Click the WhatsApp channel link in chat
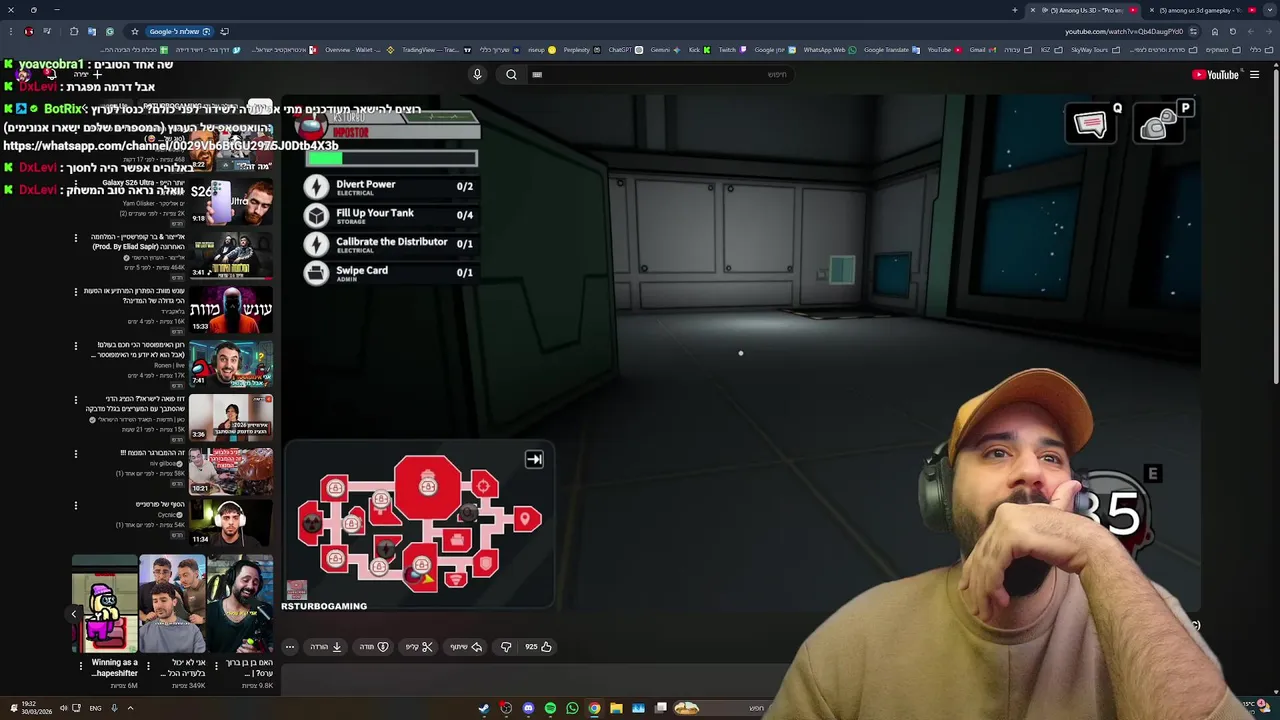 [171, 146]
